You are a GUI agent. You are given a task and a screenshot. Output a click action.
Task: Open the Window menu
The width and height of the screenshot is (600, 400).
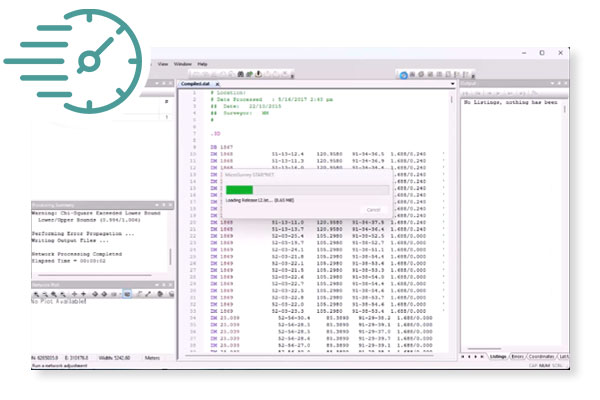(x=182, y=63)
